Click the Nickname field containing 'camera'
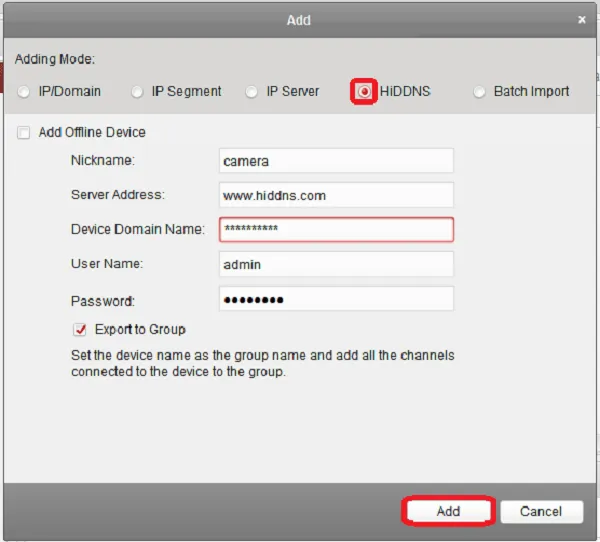Viewport: 600px width, 542px height. (x=335, y=161)
